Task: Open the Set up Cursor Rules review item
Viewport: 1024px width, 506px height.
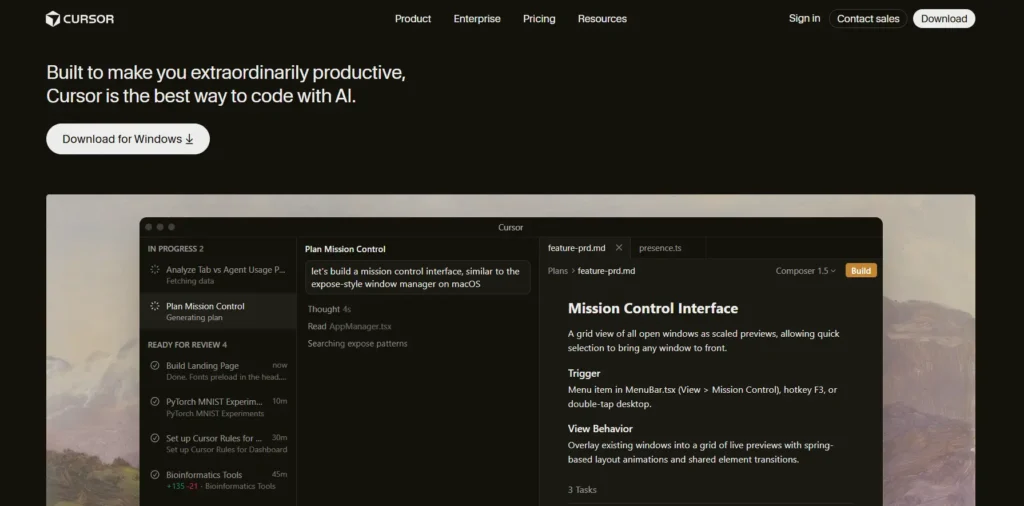Action: coord(218,443)
